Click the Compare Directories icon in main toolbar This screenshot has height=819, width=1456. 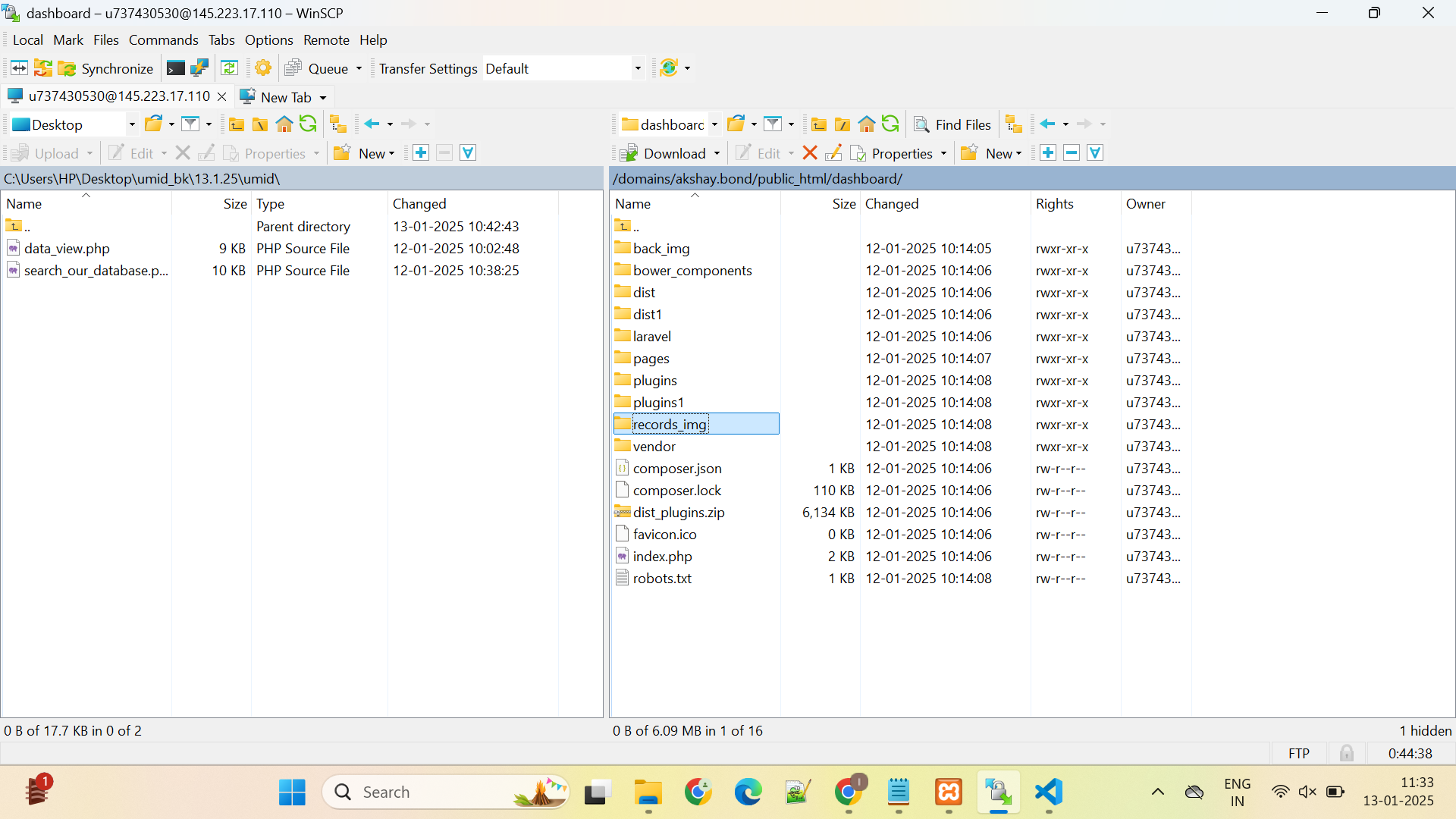click(19, 68)
